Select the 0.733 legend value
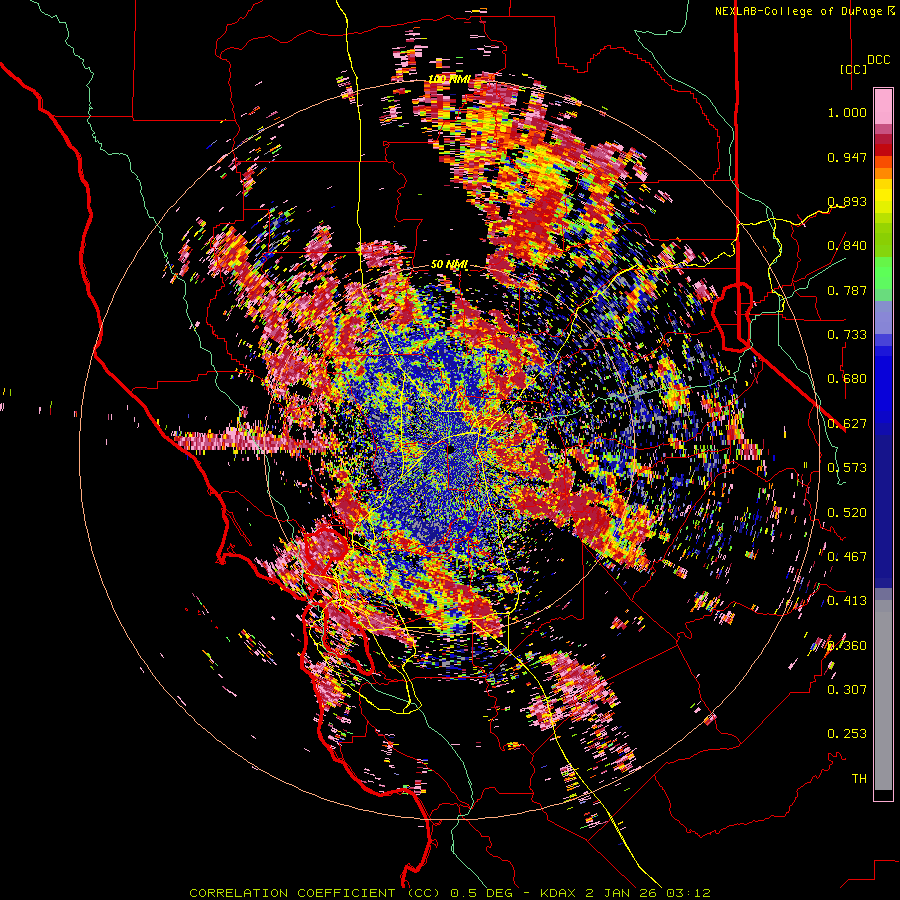 click(847, 335)
